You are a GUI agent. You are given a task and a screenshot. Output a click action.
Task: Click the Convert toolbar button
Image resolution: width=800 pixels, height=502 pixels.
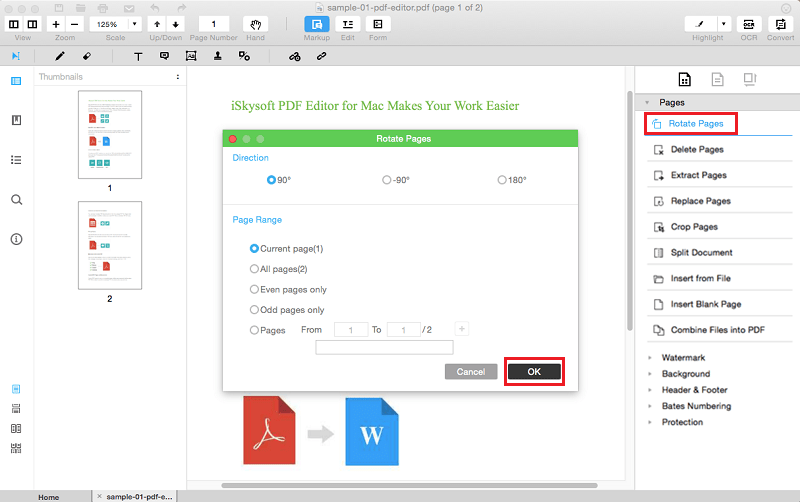click(780, 24)
